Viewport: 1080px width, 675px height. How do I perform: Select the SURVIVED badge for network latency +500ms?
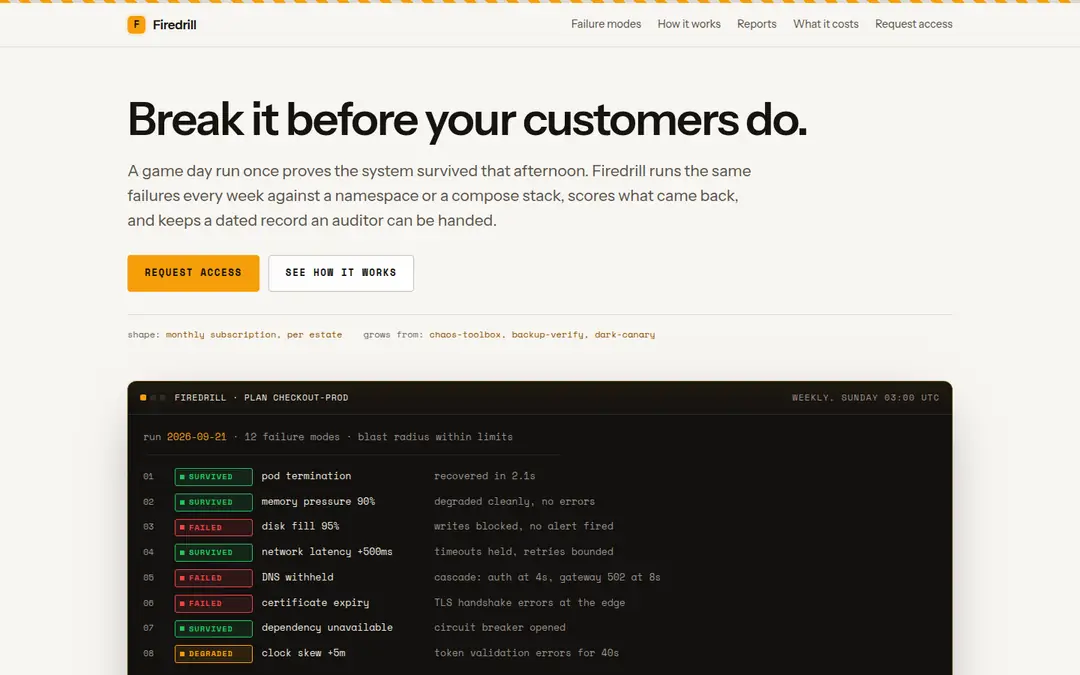(214, 552)
